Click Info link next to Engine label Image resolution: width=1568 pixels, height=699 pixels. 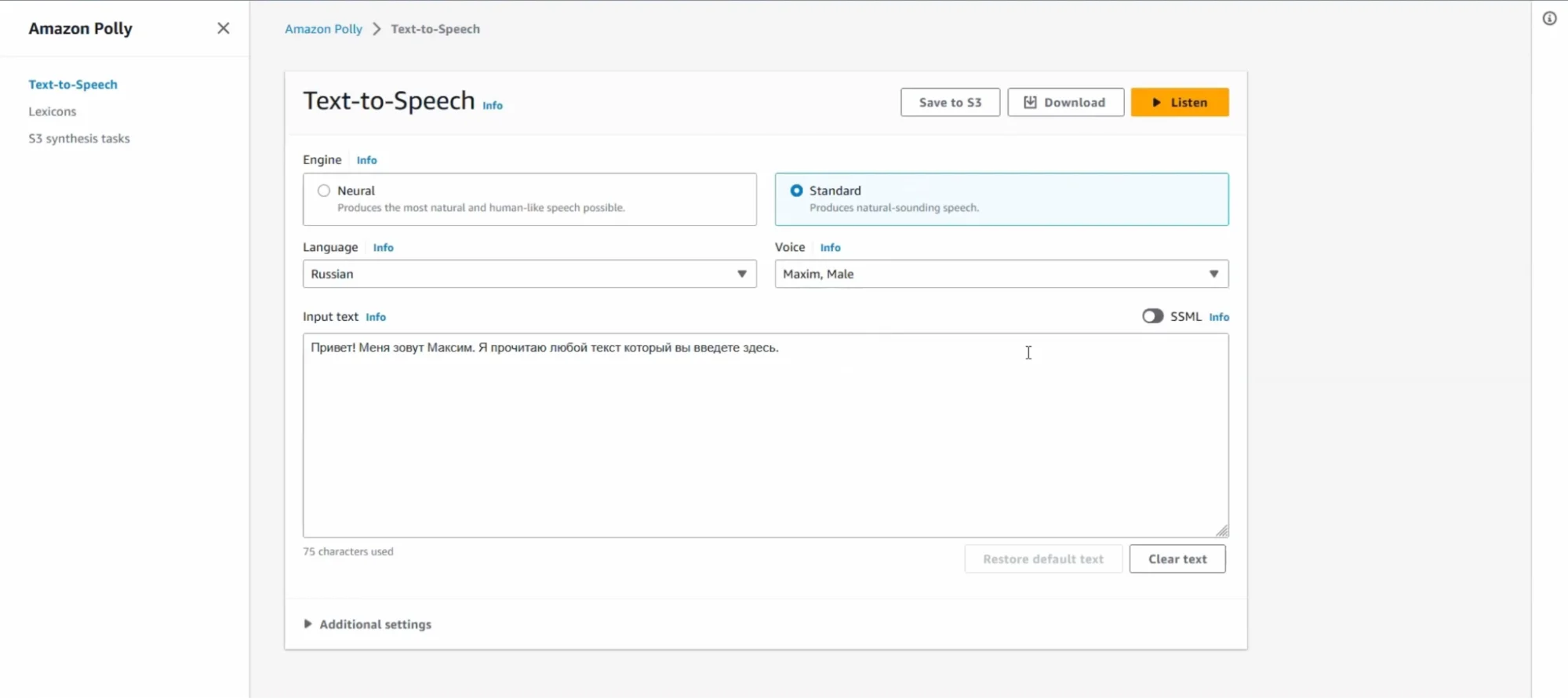[366, 160]
